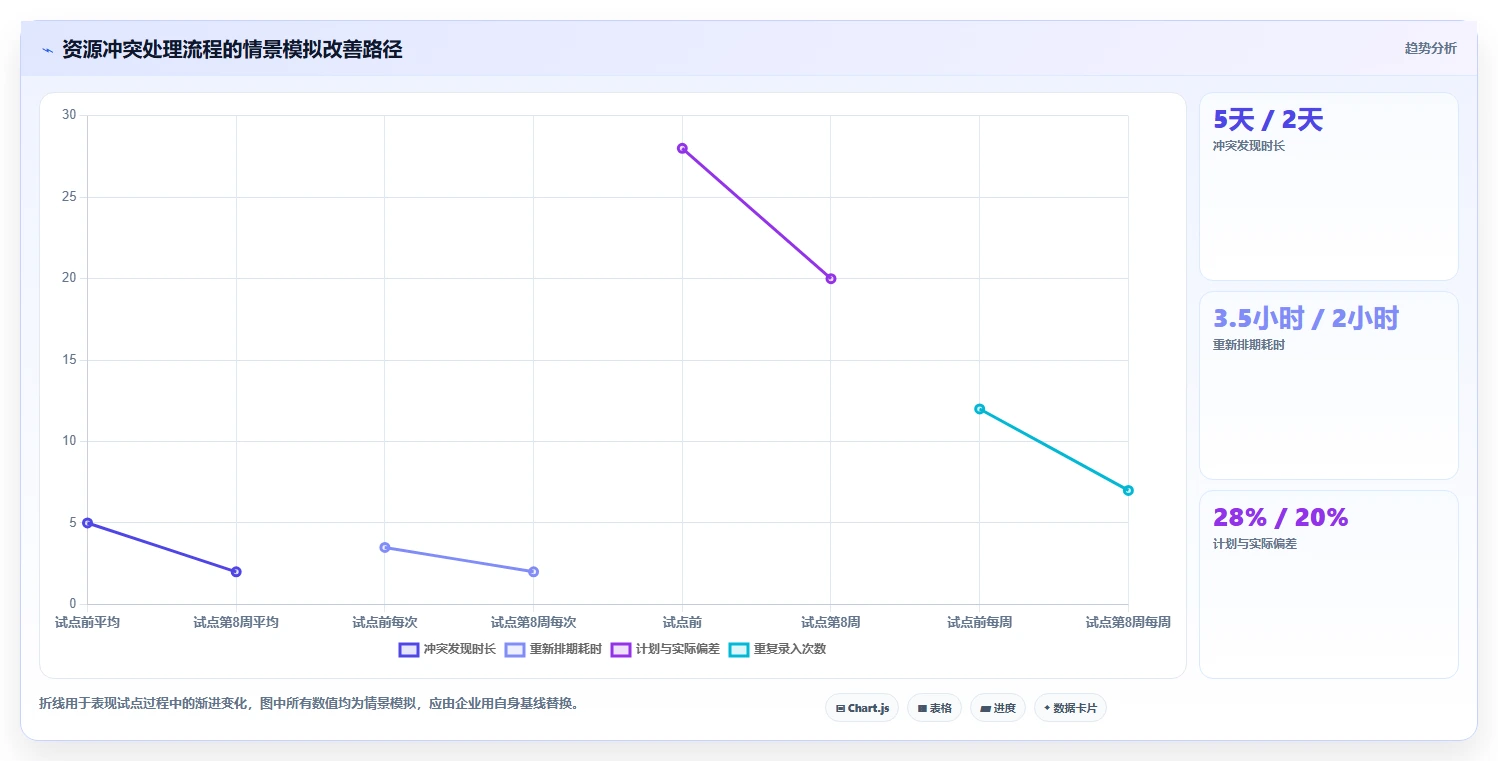Click the light-blue point above 试点第8周每次
Viewport: 1498px width, 761px height.
(x=533, y=571)
